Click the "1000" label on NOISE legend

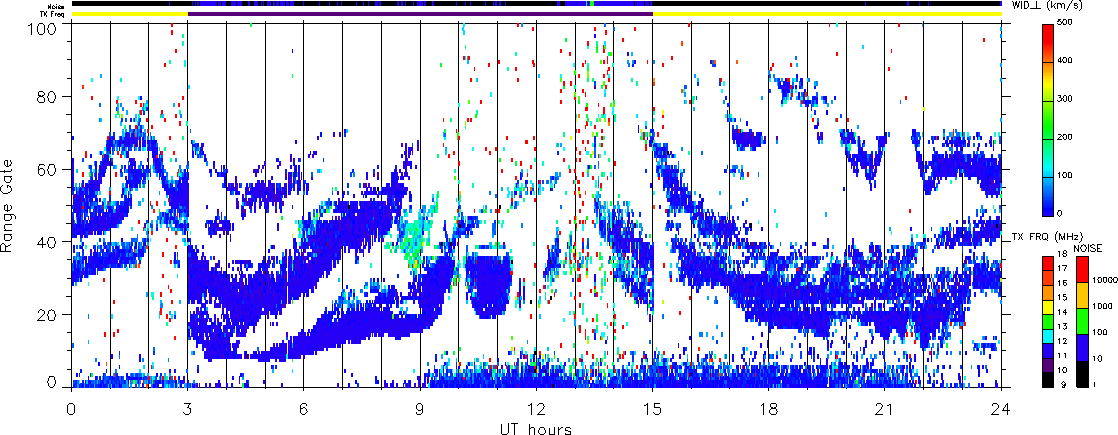(1103, 307)
